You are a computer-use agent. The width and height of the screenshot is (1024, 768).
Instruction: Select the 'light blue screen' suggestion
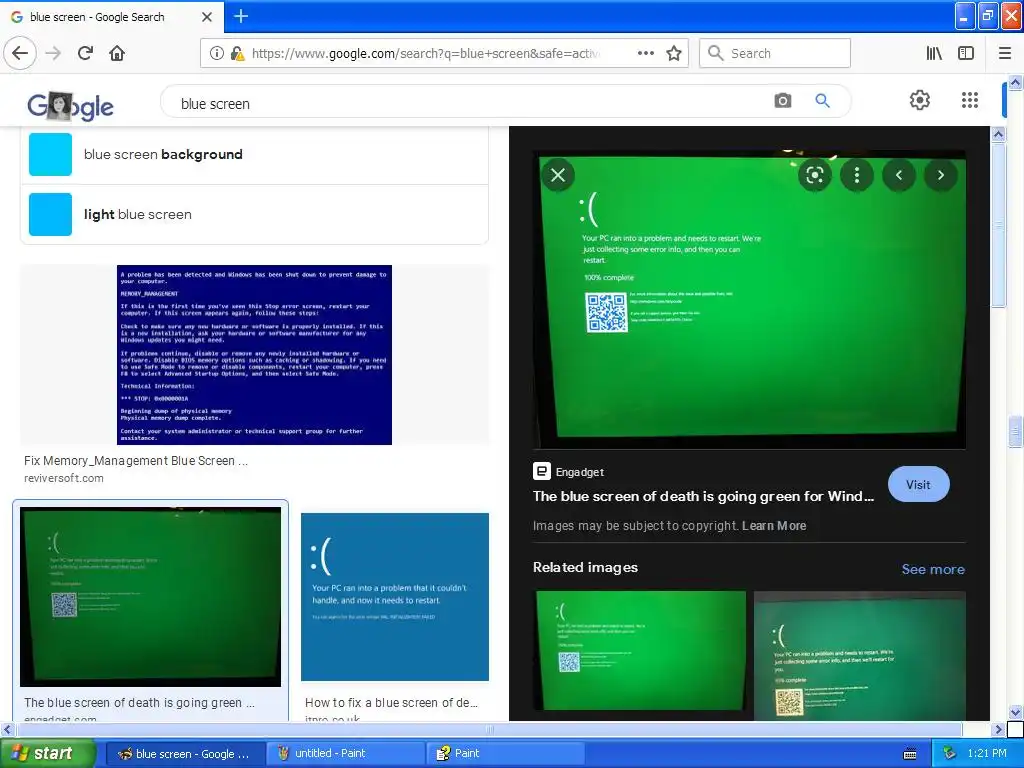click(x=255, y=214)
